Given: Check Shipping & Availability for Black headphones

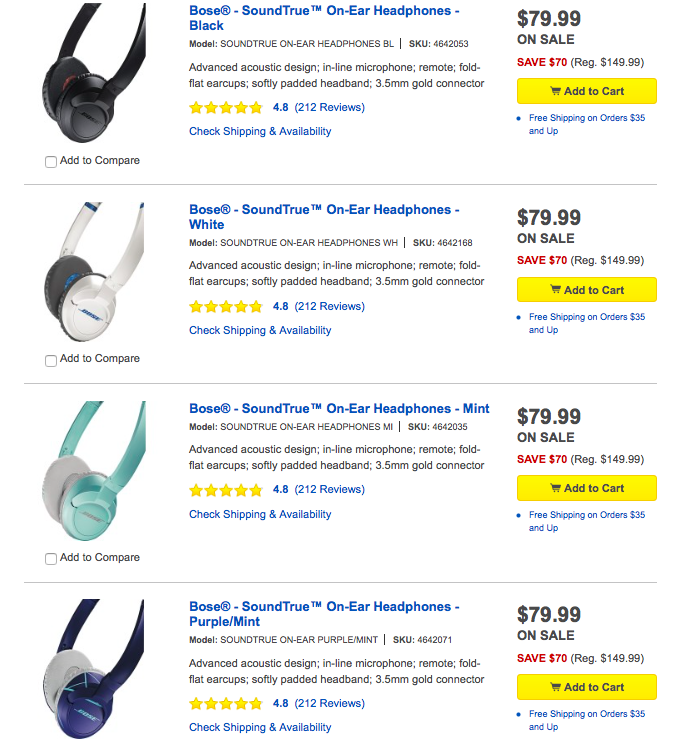Looking at the screenshot, I should [260, 131].
